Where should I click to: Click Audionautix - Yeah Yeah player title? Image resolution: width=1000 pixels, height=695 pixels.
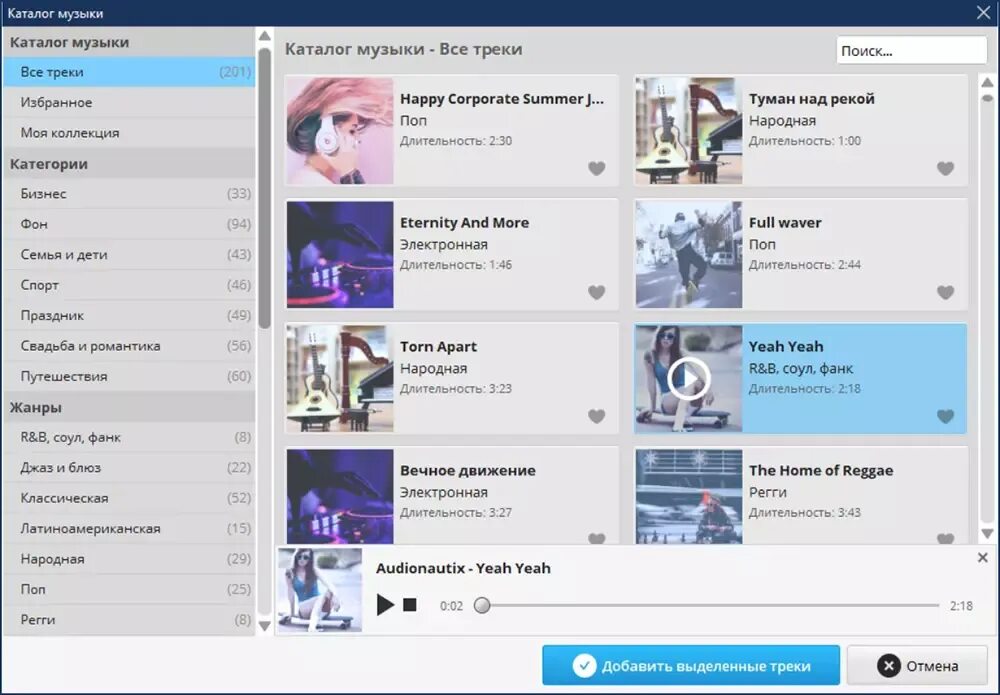pos(463,568)
